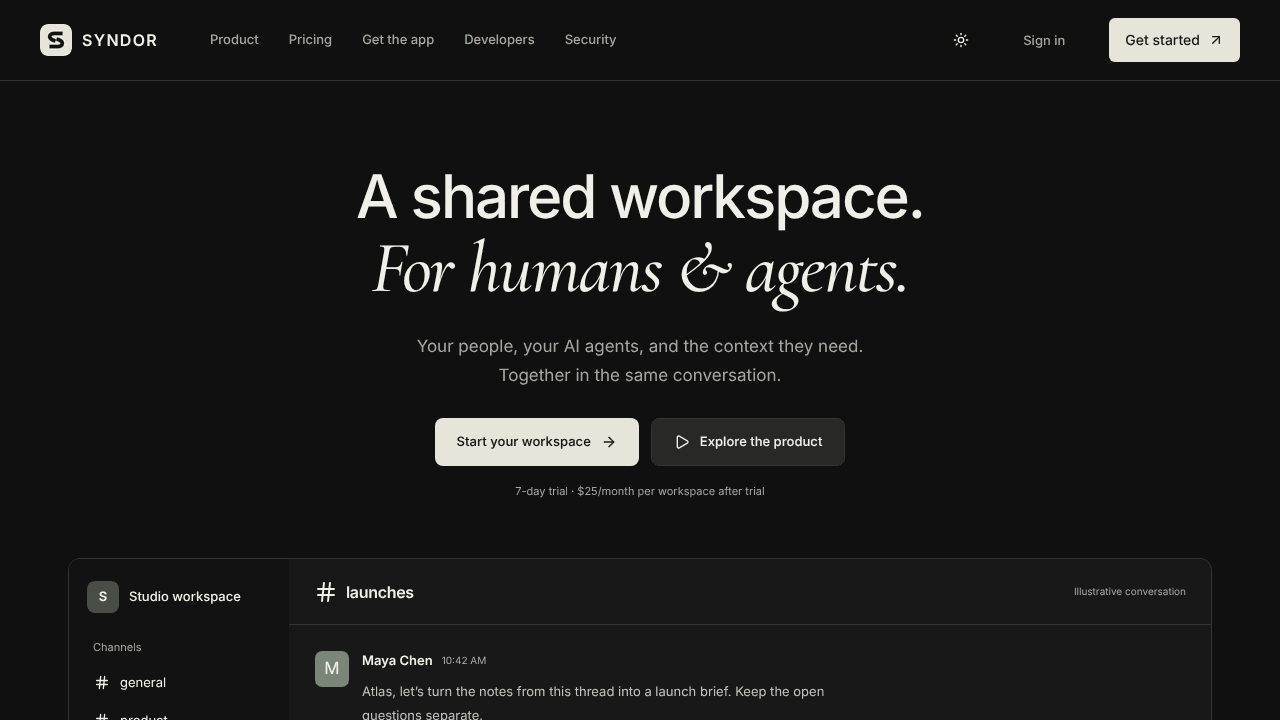Click the Get started button
Screen dimensions: 1280x720
coord(1174,40)
